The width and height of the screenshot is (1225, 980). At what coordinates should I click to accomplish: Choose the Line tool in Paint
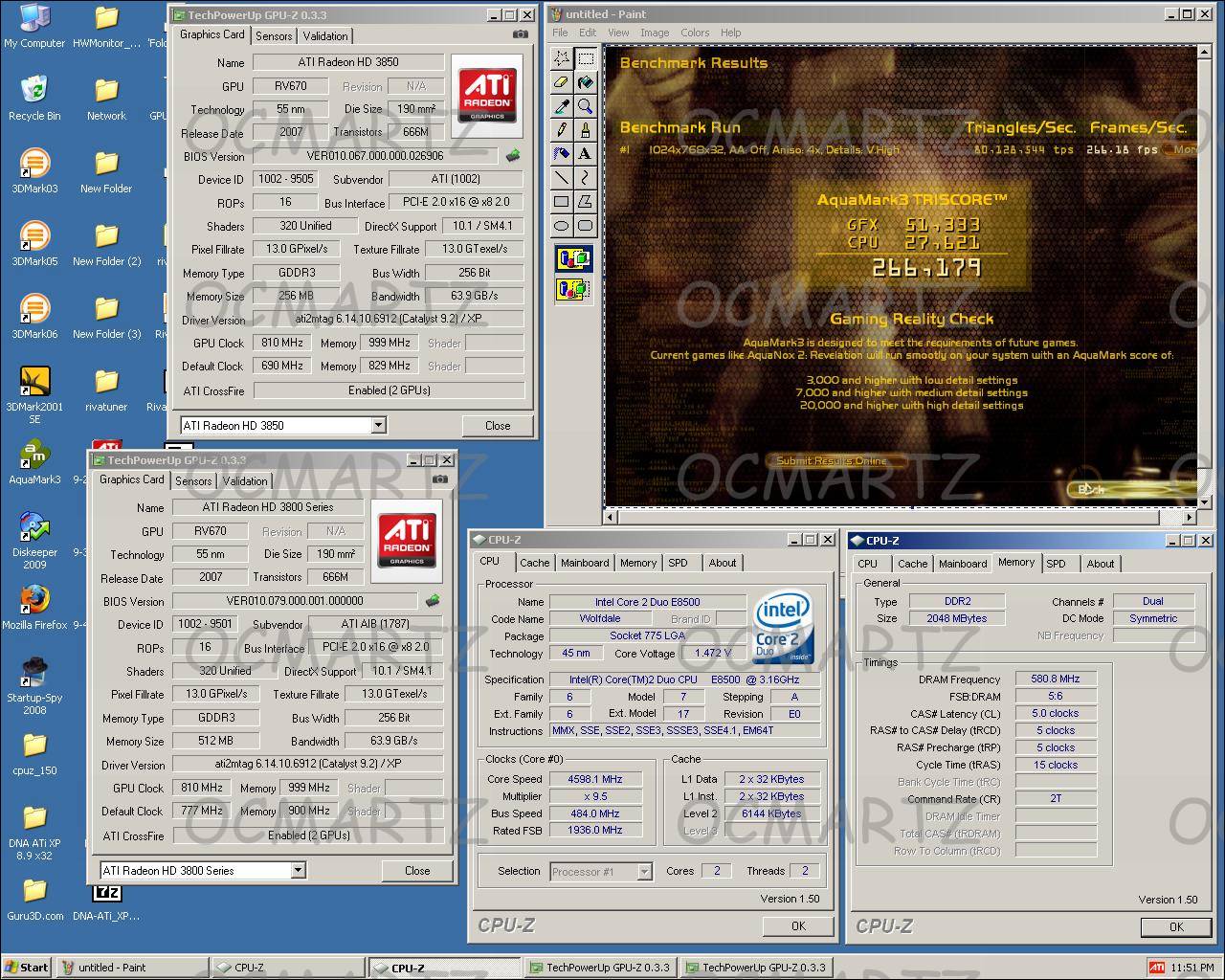coord(562,178)
